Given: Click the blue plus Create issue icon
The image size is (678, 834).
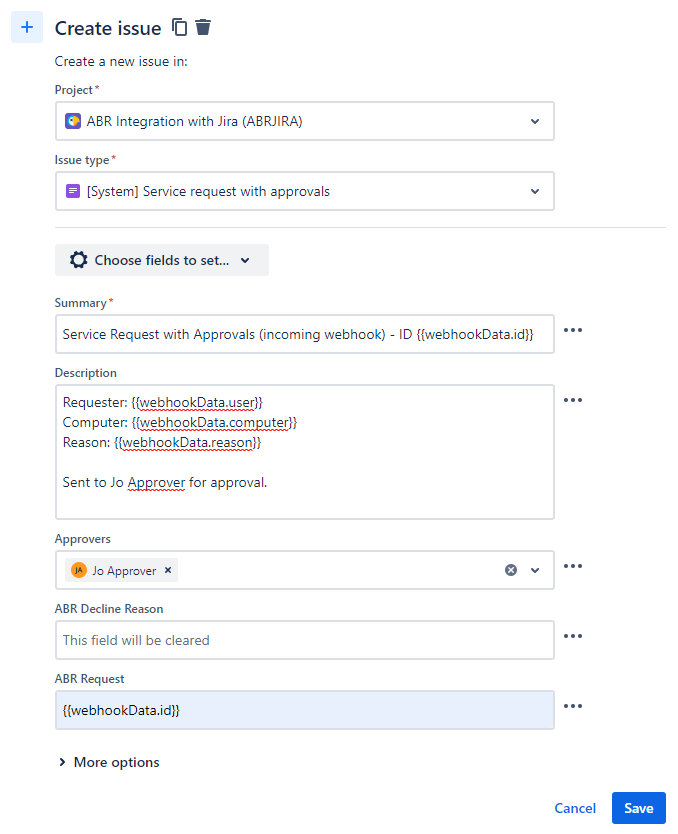Looking at the screenshot, I should 27,27.
